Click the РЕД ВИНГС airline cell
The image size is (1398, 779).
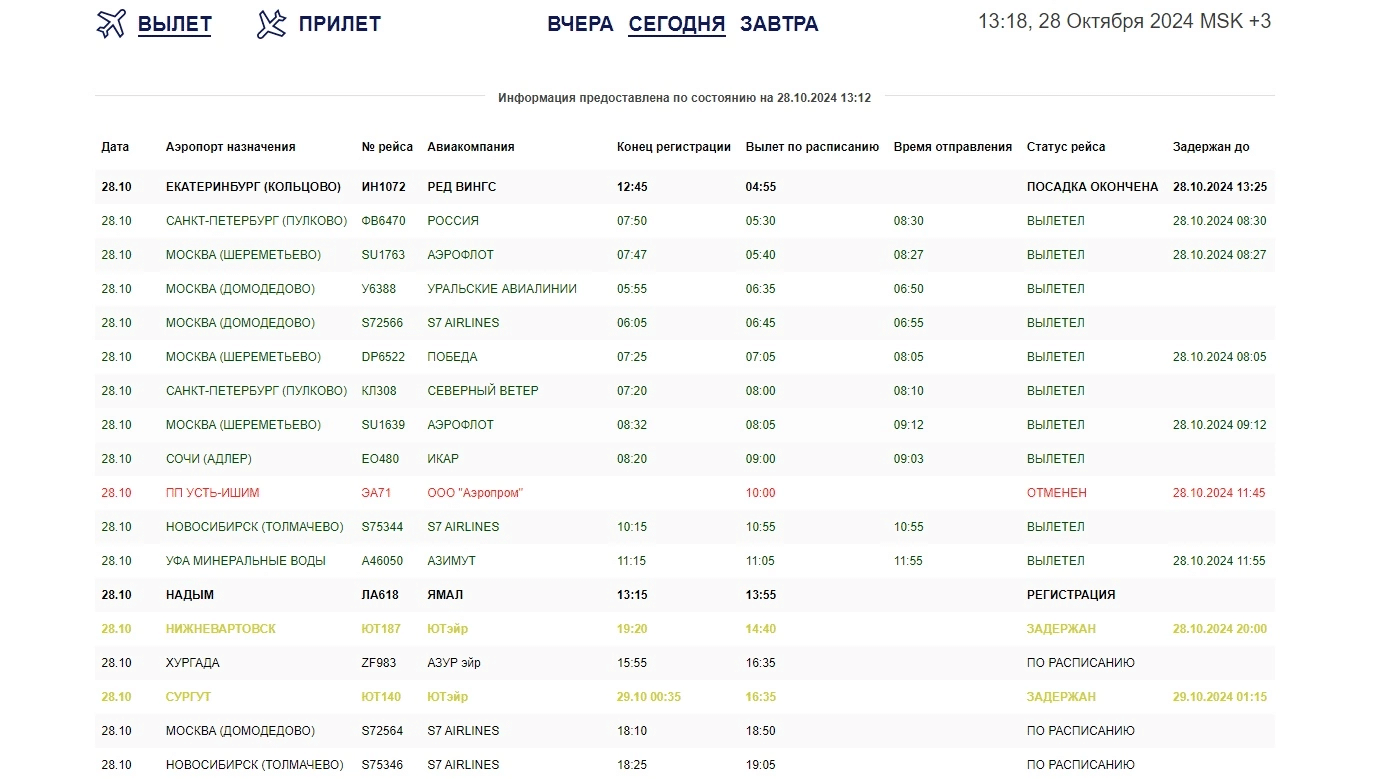click(x=462, y=187)
